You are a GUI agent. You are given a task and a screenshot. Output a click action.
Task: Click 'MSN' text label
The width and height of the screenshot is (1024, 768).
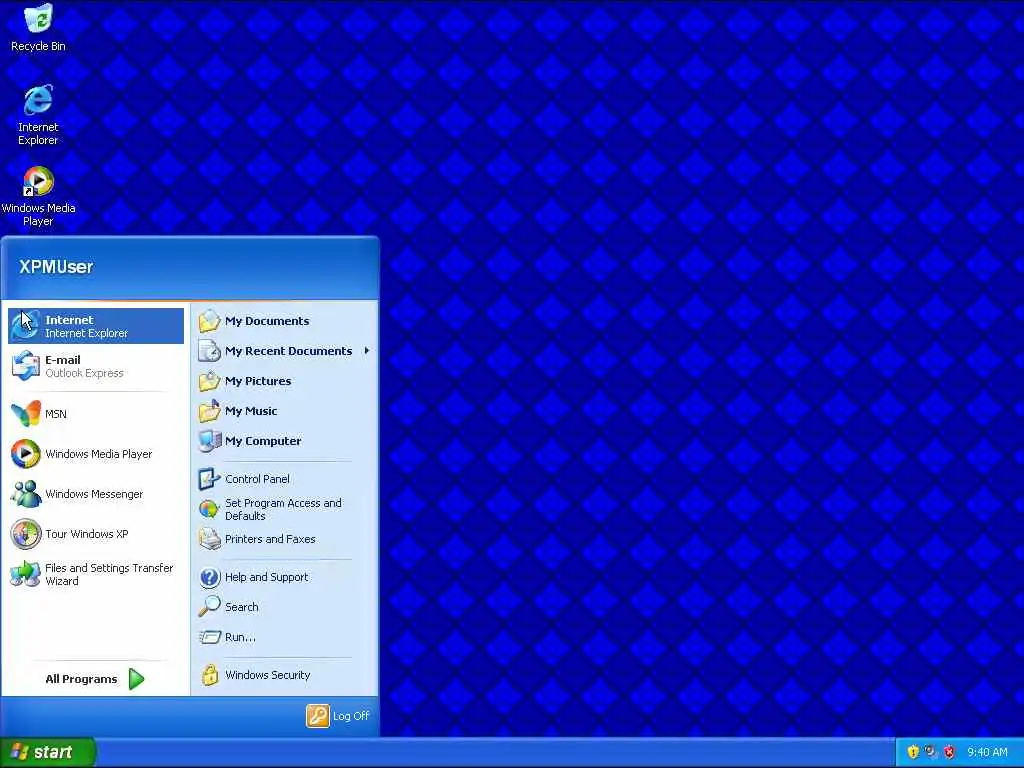point(56,413)
